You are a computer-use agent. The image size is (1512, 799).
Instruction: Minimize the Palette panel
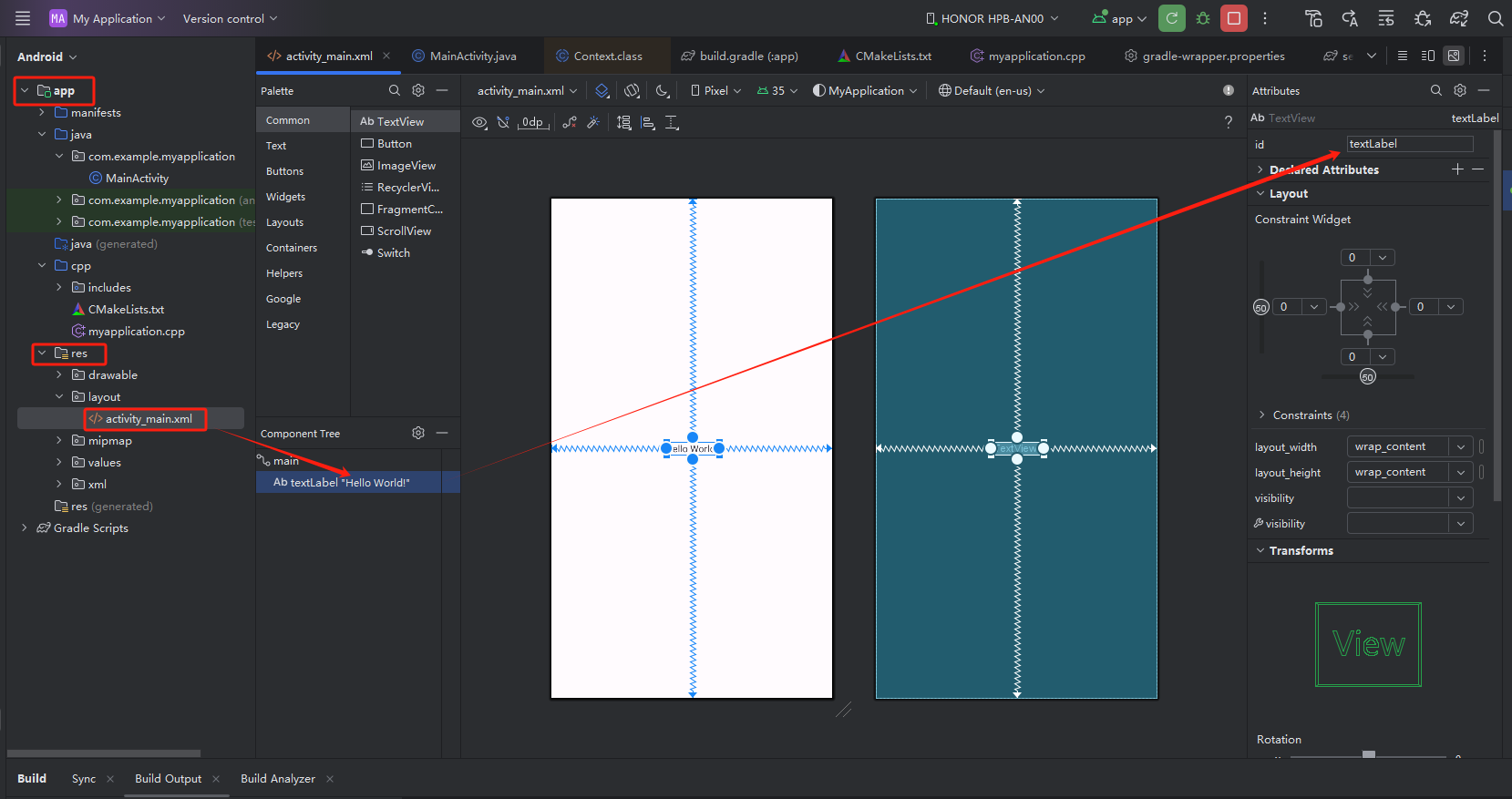(x=442, y=90)
